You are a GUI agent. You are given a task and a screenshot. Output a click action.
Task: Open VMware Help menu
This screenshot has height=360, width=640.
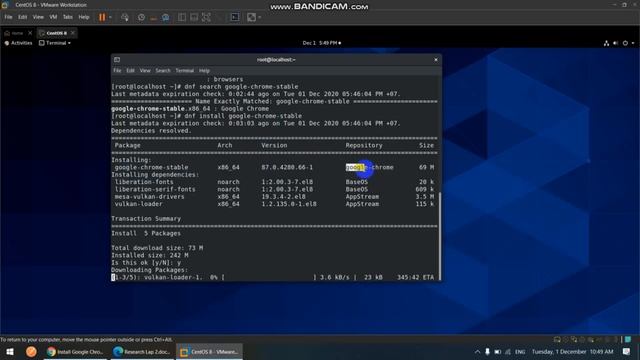click(x=84, y=17)
